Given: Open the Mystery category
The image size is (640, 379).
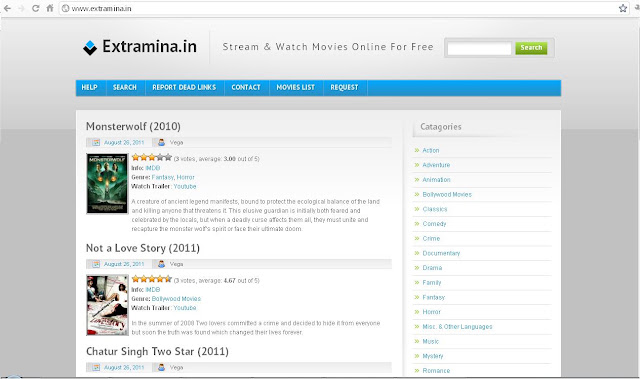Looking at the screenshot, I should point(433,356).
